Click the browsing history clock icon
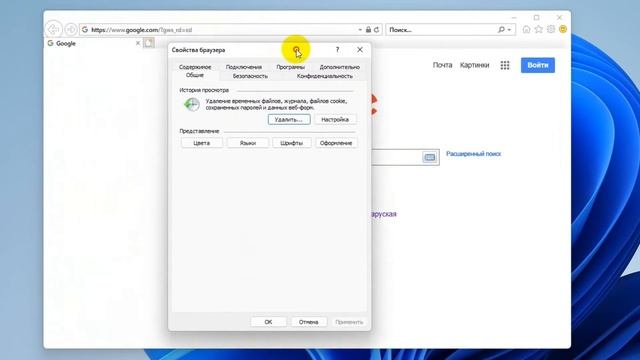Image resolution: width=640 pixels, height=360 pixels. [x=192, y=104]
